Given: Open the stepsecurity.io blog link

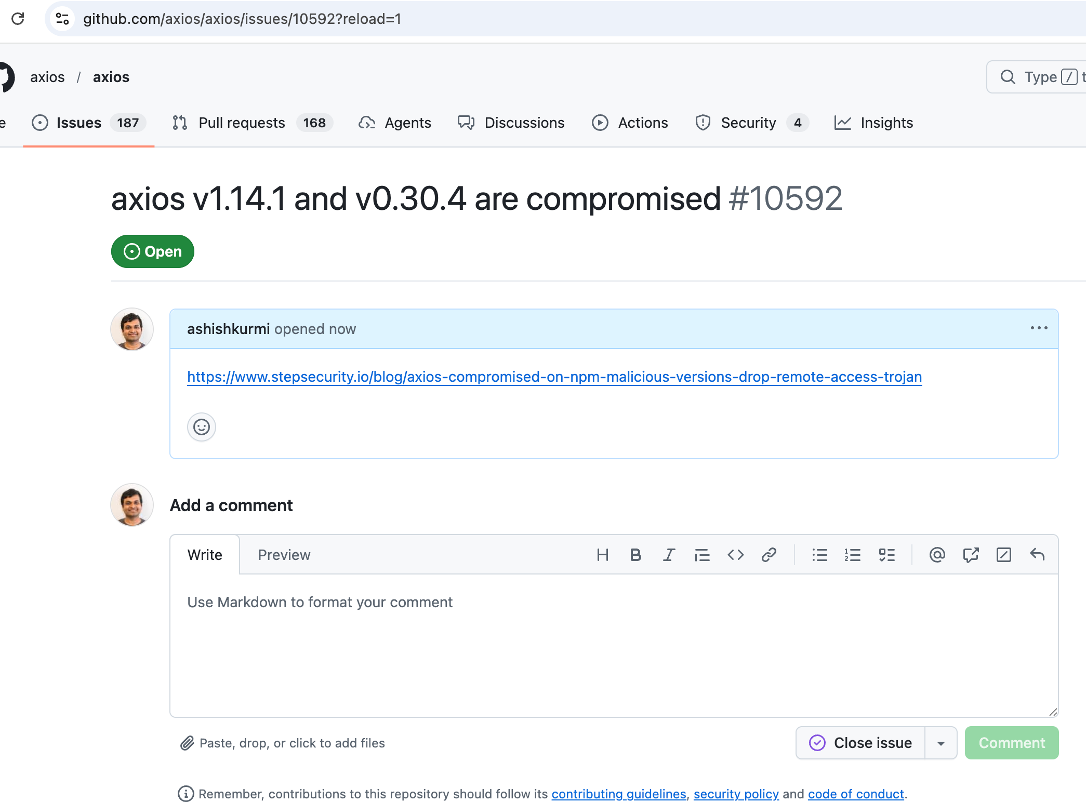Looking at the screenshot, I should 554,377.
